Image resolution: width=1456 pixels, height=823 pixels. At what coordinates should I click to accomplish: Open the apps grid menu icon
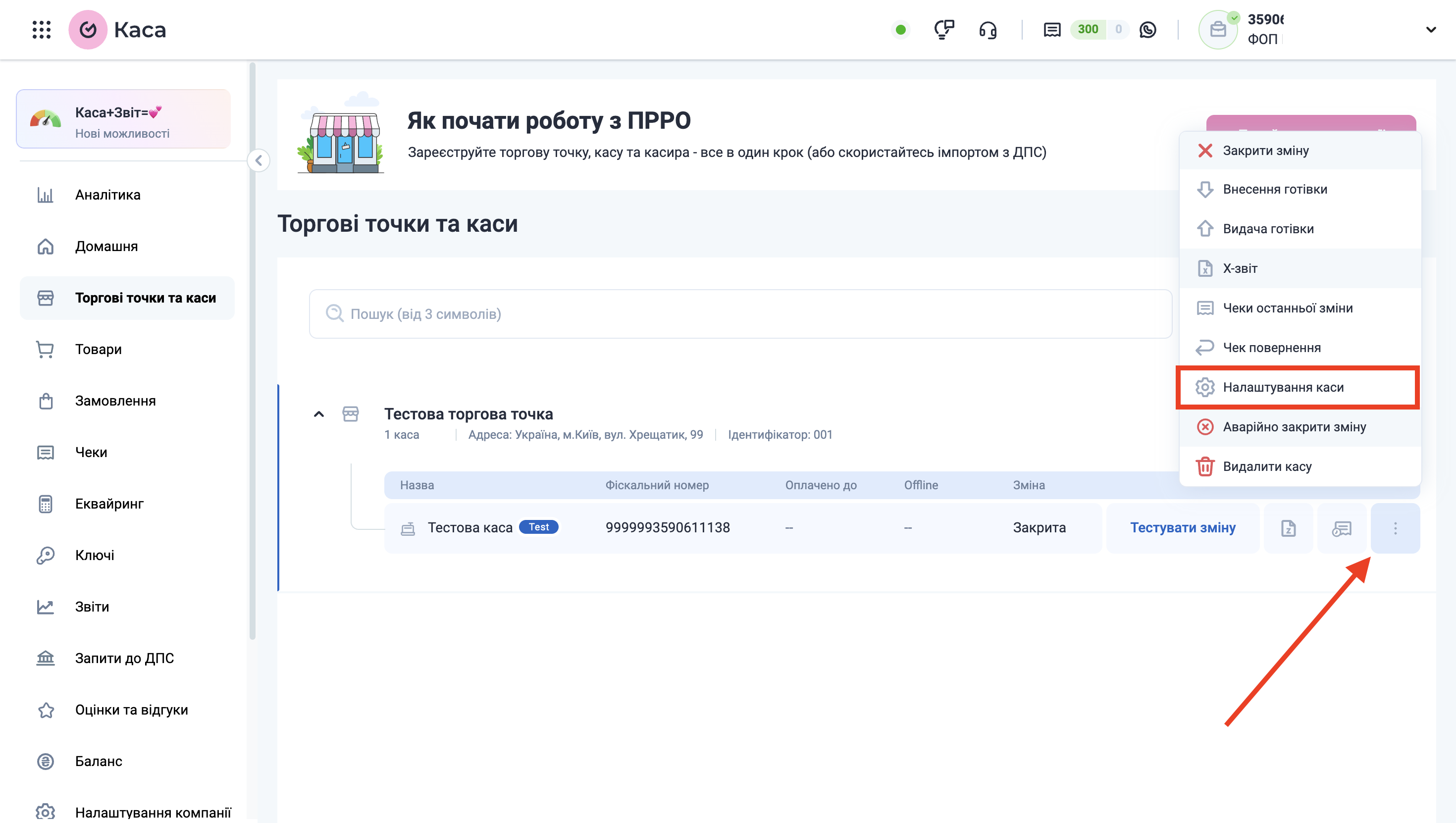tap(41, 29)
